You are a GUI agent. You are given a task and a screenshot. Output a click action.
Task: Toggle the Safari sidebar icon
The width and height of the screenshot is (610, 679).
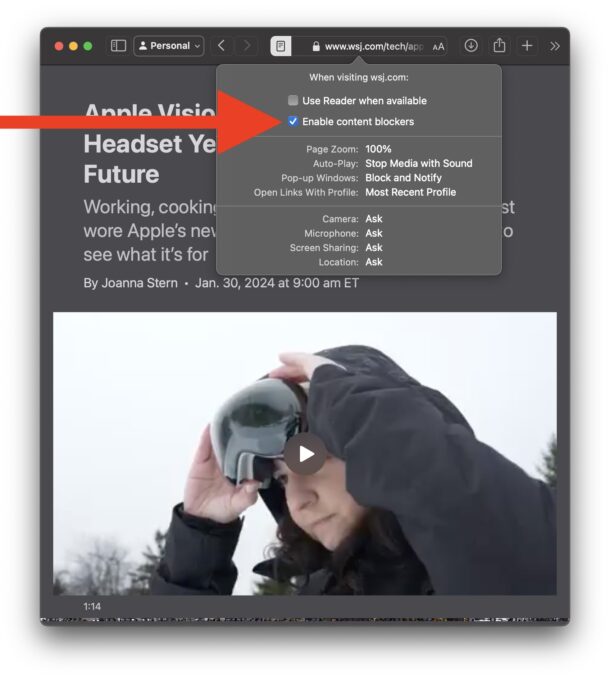point(118,46)
